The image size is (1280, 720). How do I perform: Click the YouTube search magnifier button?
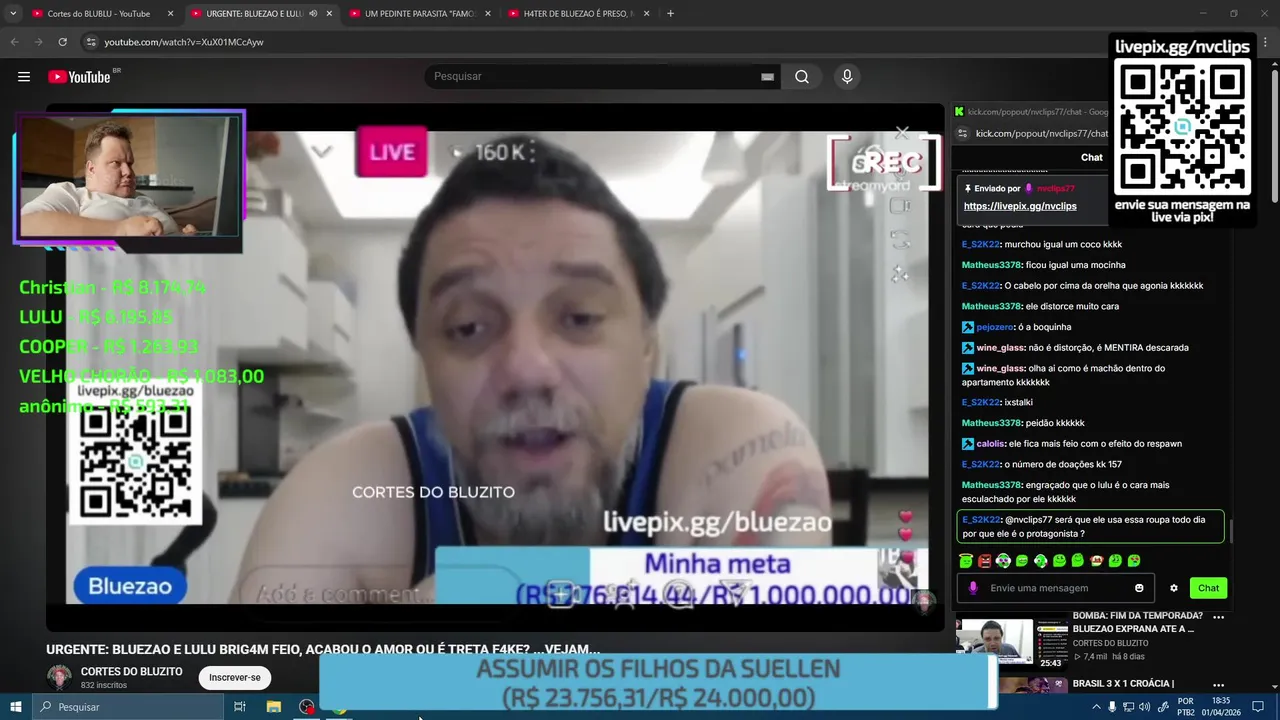[x=802, y=77]
